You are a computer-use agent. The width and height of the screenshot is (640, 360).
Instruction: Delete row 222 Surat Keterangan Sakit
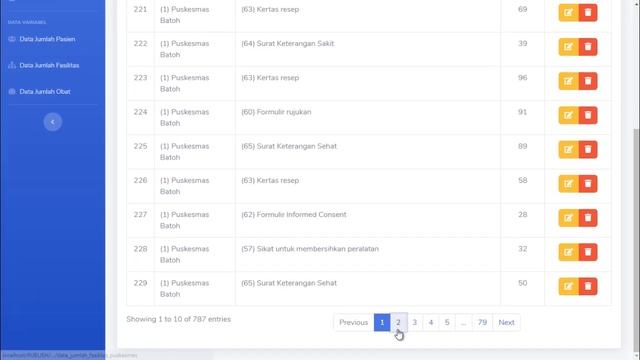588,47
